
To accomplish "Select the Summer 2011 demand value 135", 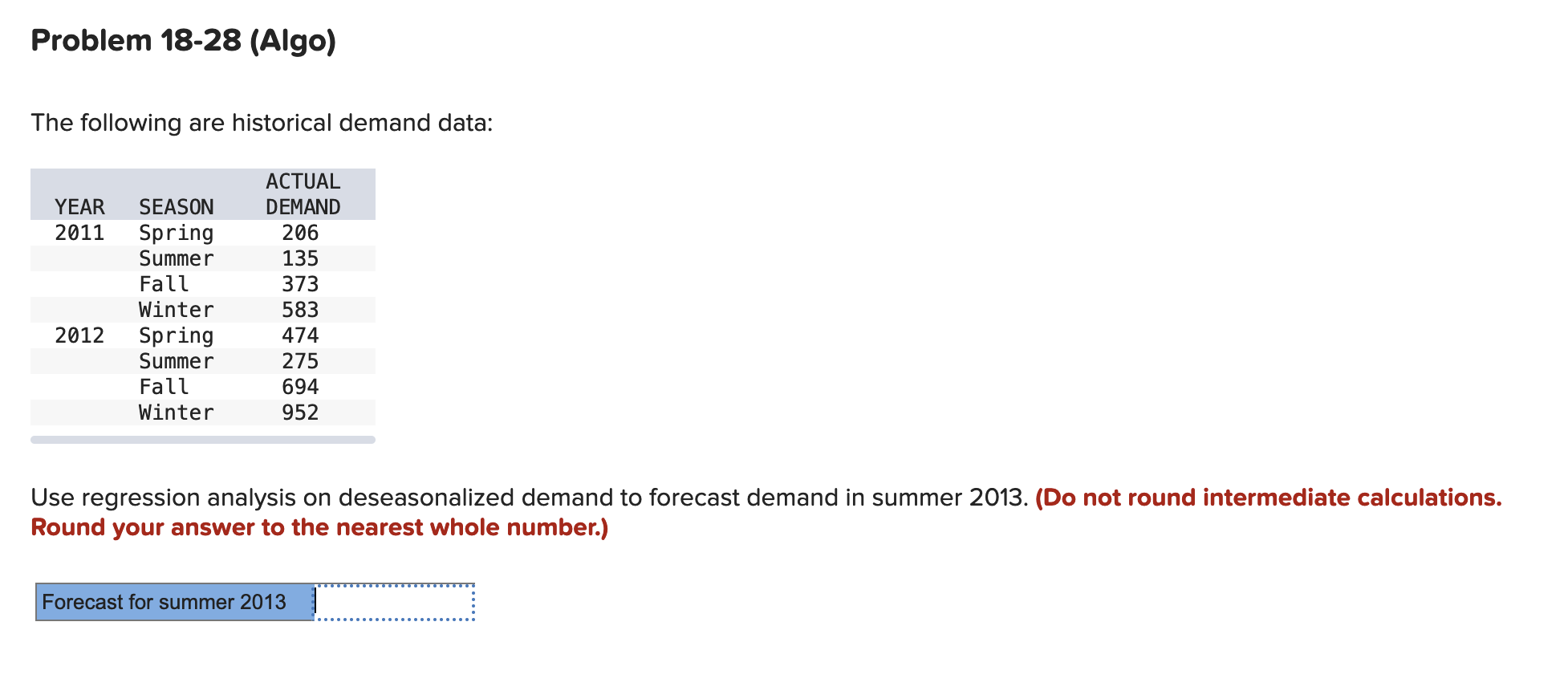I will [301, 258].
